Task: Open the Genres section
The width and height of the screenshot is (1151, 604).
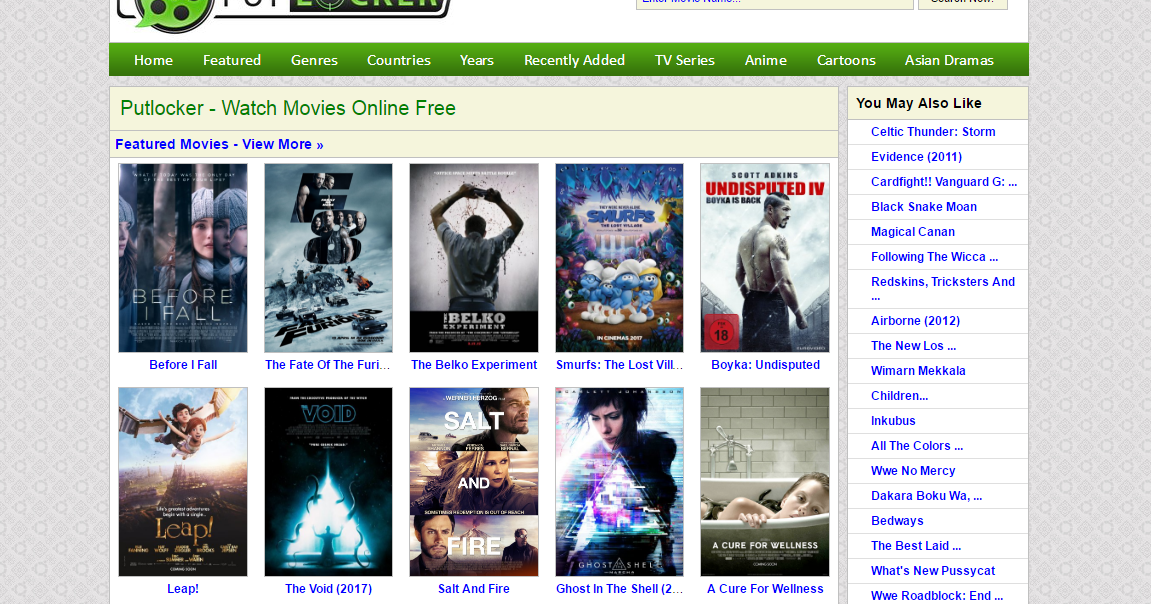Action: coord(314,60)
